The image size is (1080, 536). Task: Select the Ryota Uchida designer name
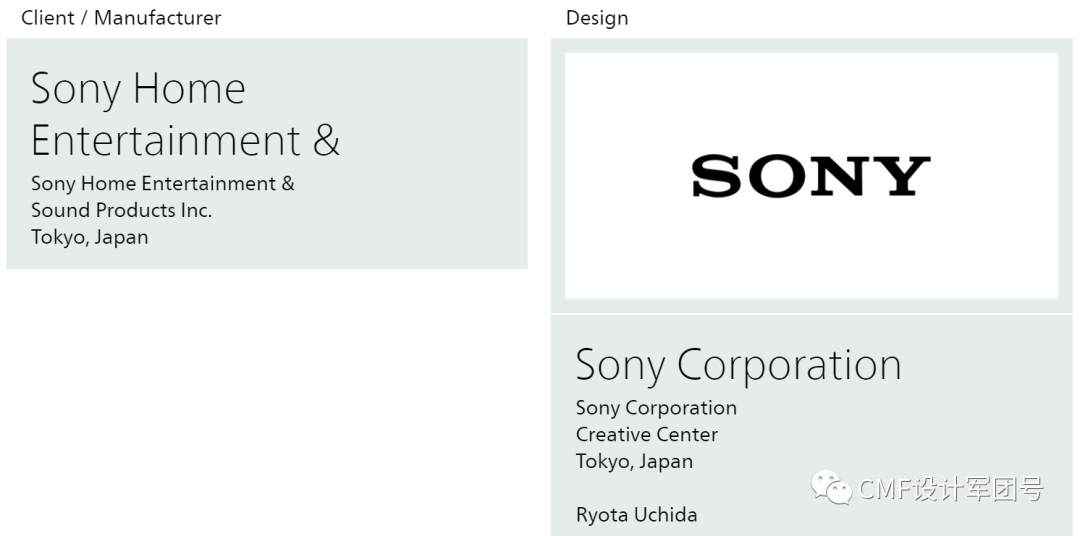[x=636, y=515]
